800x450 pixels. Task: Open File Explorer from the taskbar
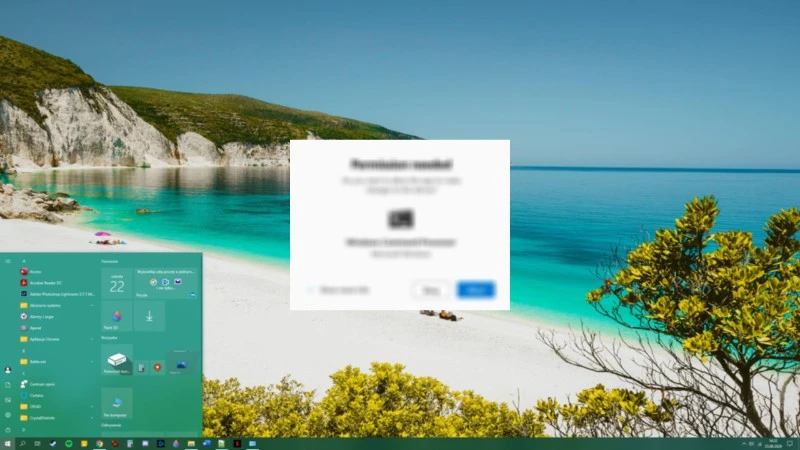(x=191, y=444)
